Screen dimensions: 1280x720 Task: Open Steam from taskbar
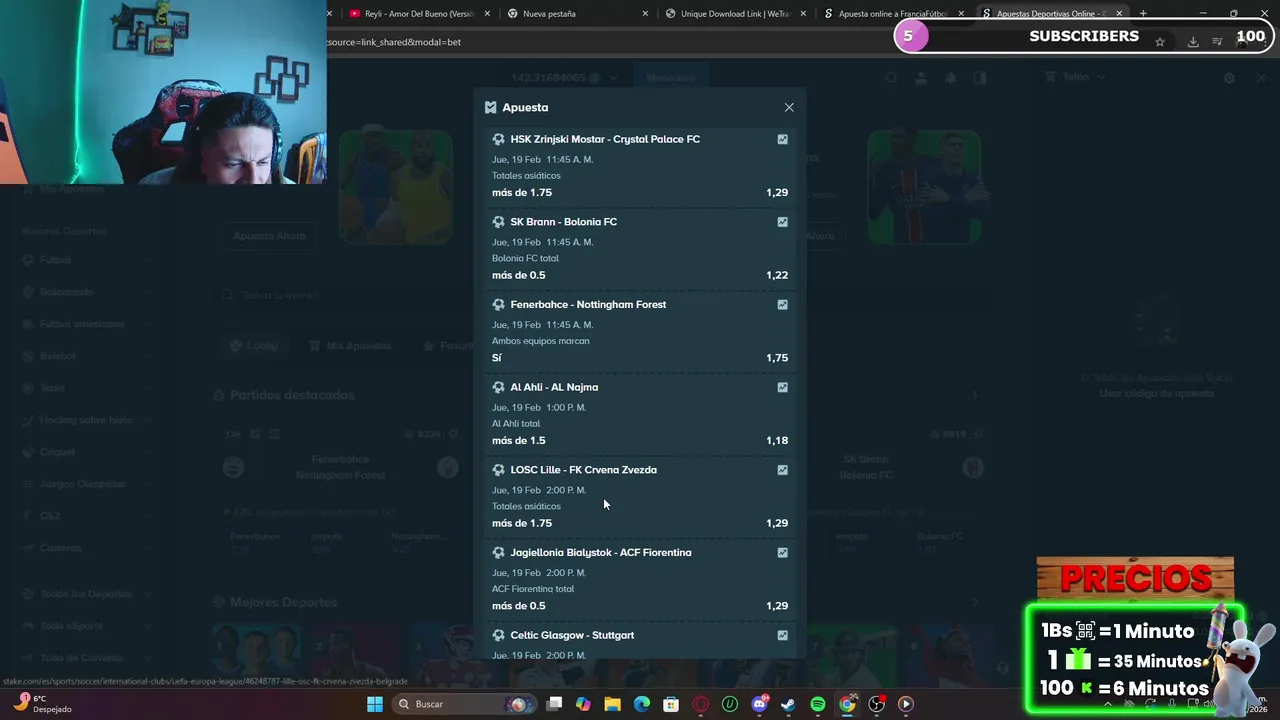(788, 704)
